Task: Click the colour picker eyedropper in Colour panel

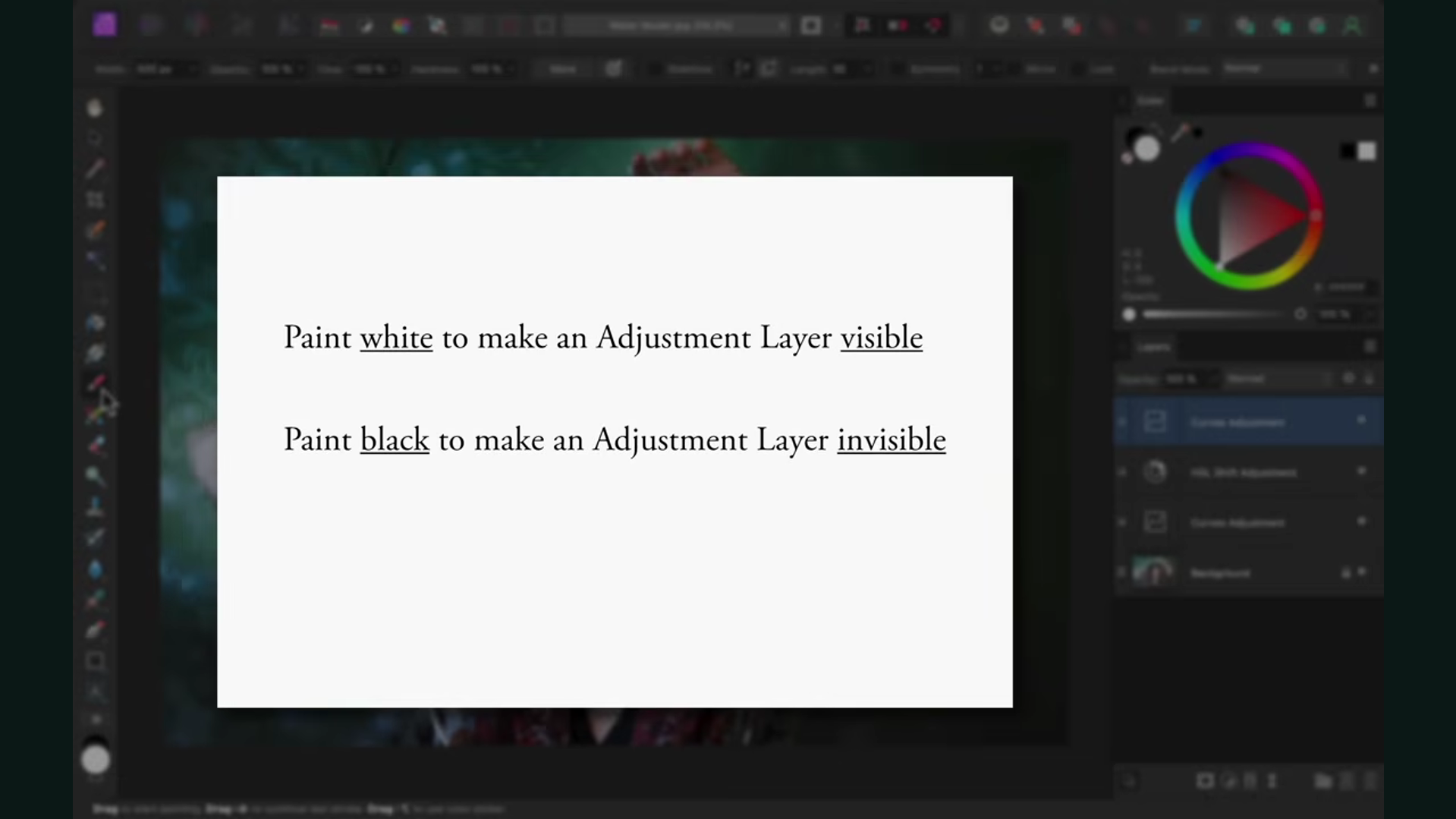Action: click(x=1180, y=134)
